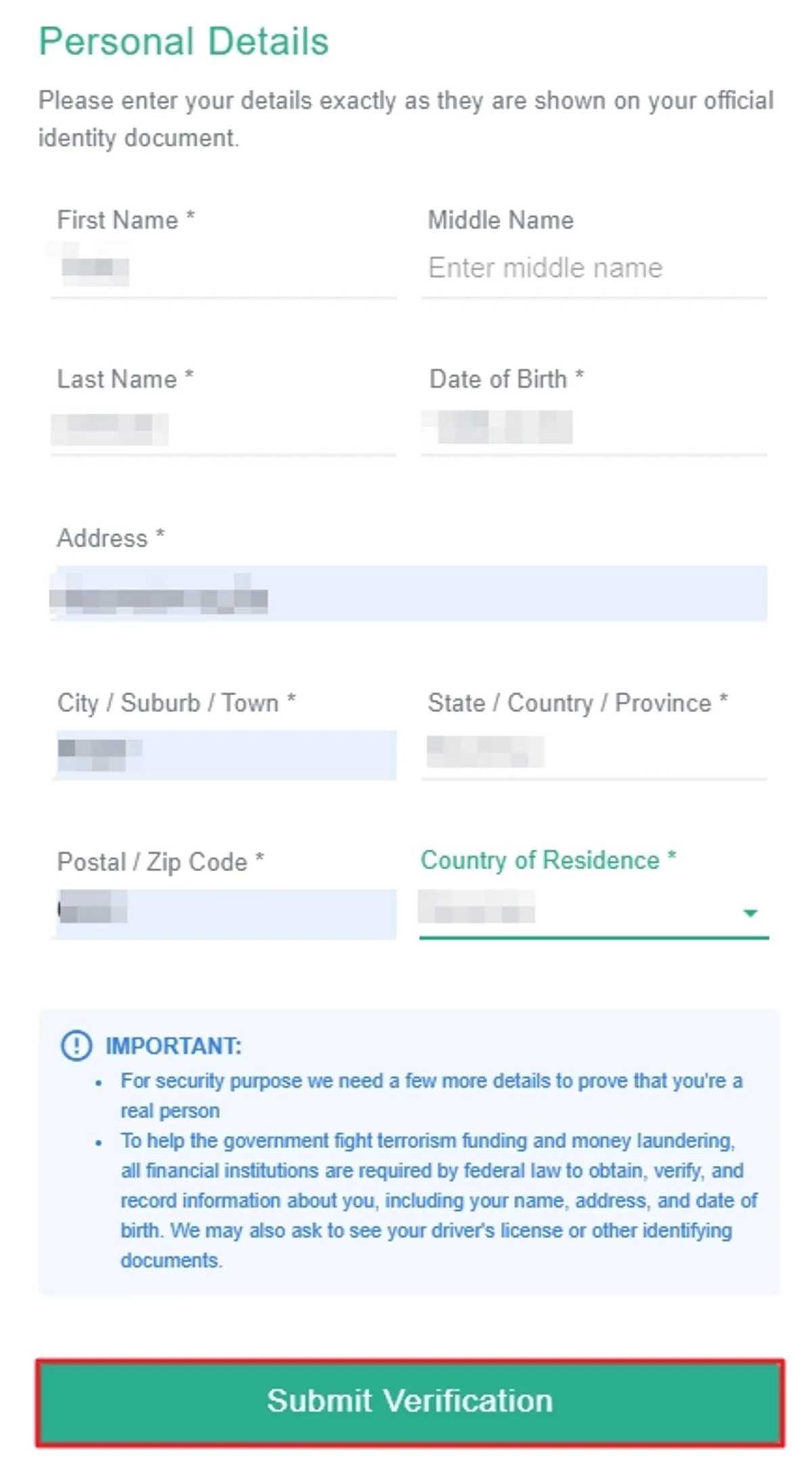Click the official identity document instruction text
The image size is (812, 1473).
click(x=406, y=119)
